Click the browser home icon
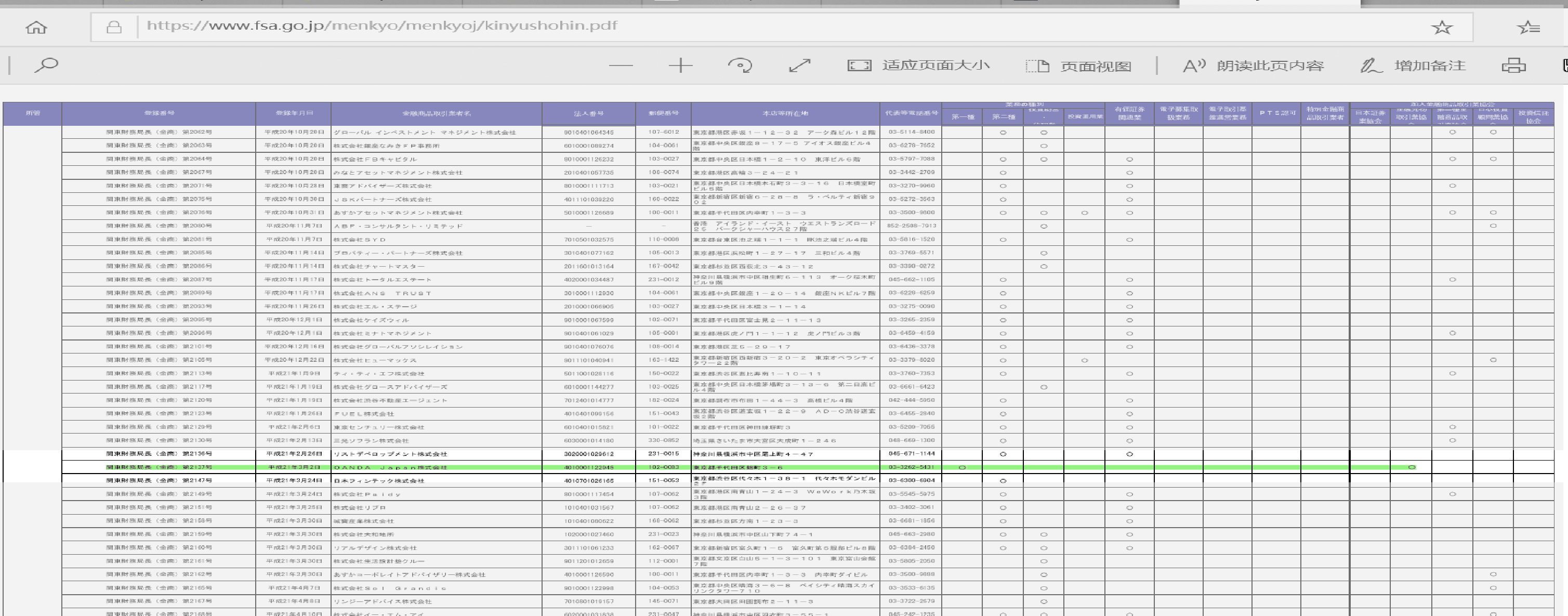Screen dimensions: 1568x616 [36, 28]
